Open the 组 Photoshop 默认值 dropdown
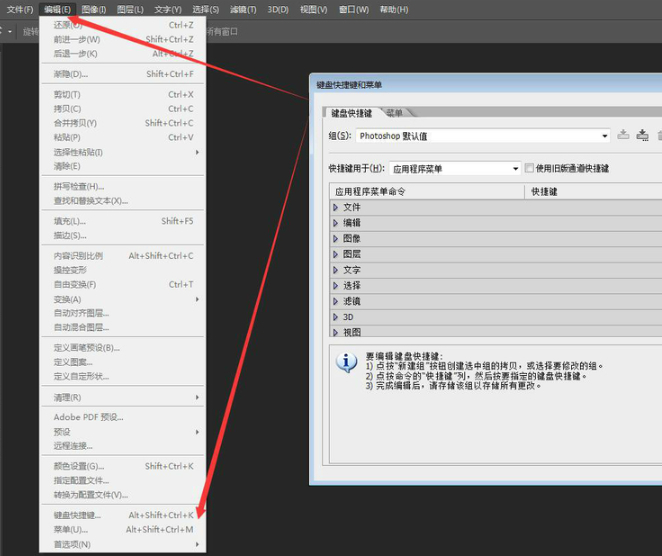Image resolution: width=662 pixels, height=556 pixels. click(604, 136)
